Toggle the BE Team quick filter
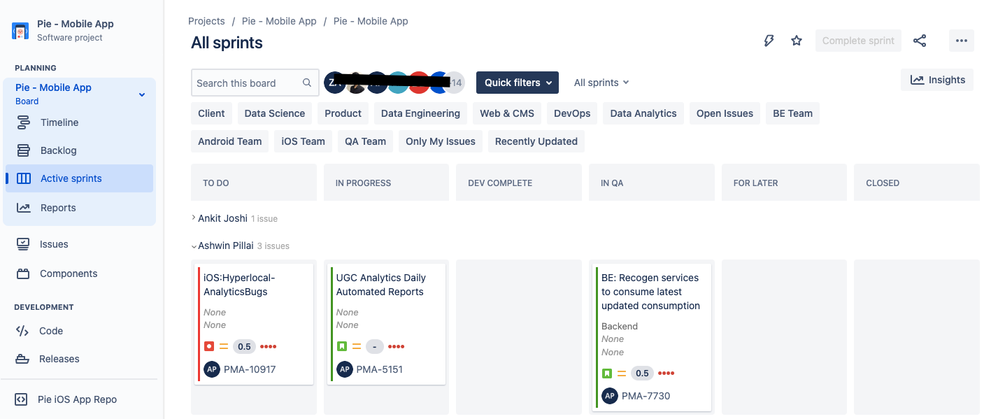This screenshot has height=419, width=998. click(792, 113)
